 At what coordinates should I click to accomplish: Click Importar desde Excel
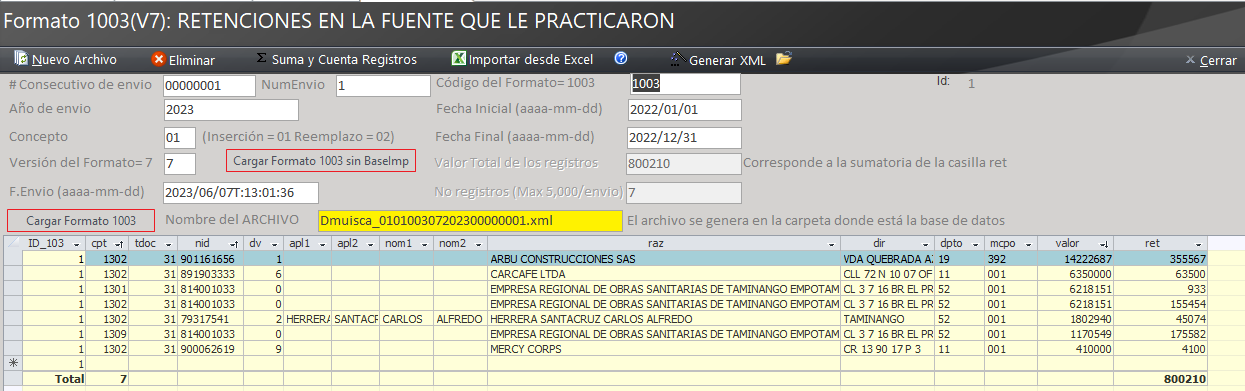click(x=531, y=59)
